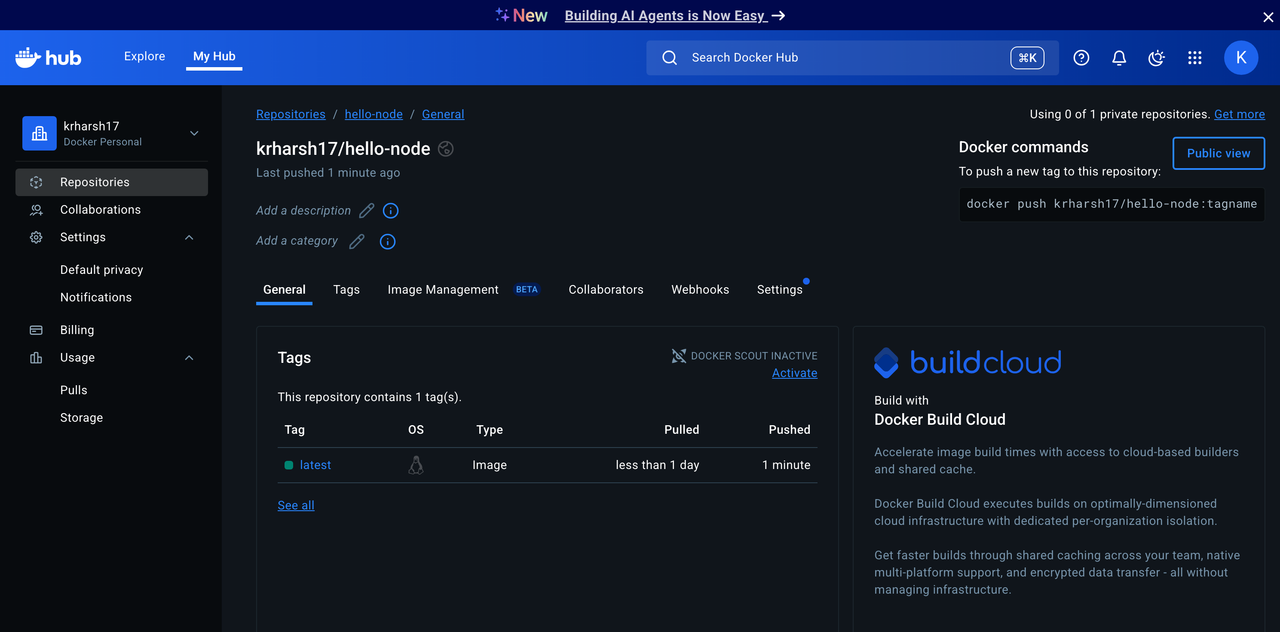This screenshot has height=632, width=1280.
Task: Dismiss the top announcement banner
Action: (1268, 16)
